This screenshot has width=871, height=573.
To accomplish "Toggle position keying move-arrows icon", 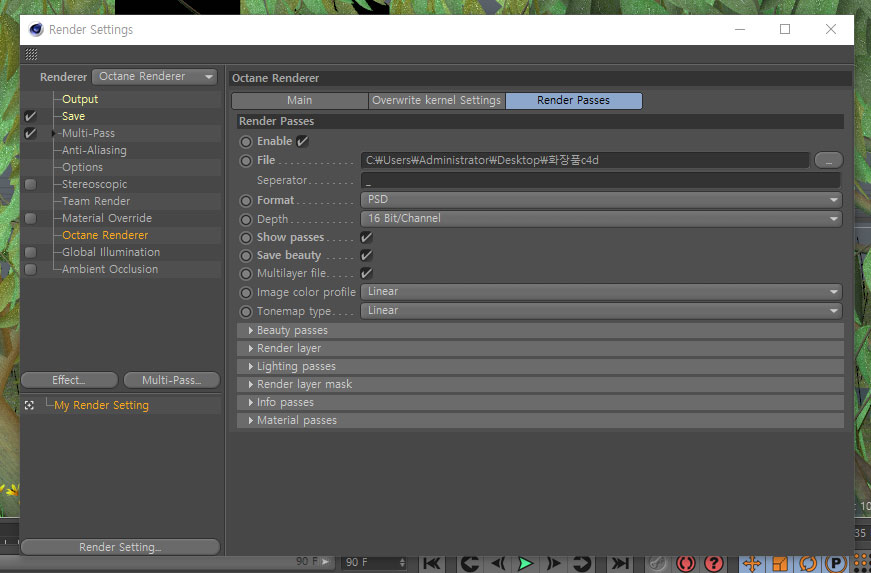I will 752,563.
